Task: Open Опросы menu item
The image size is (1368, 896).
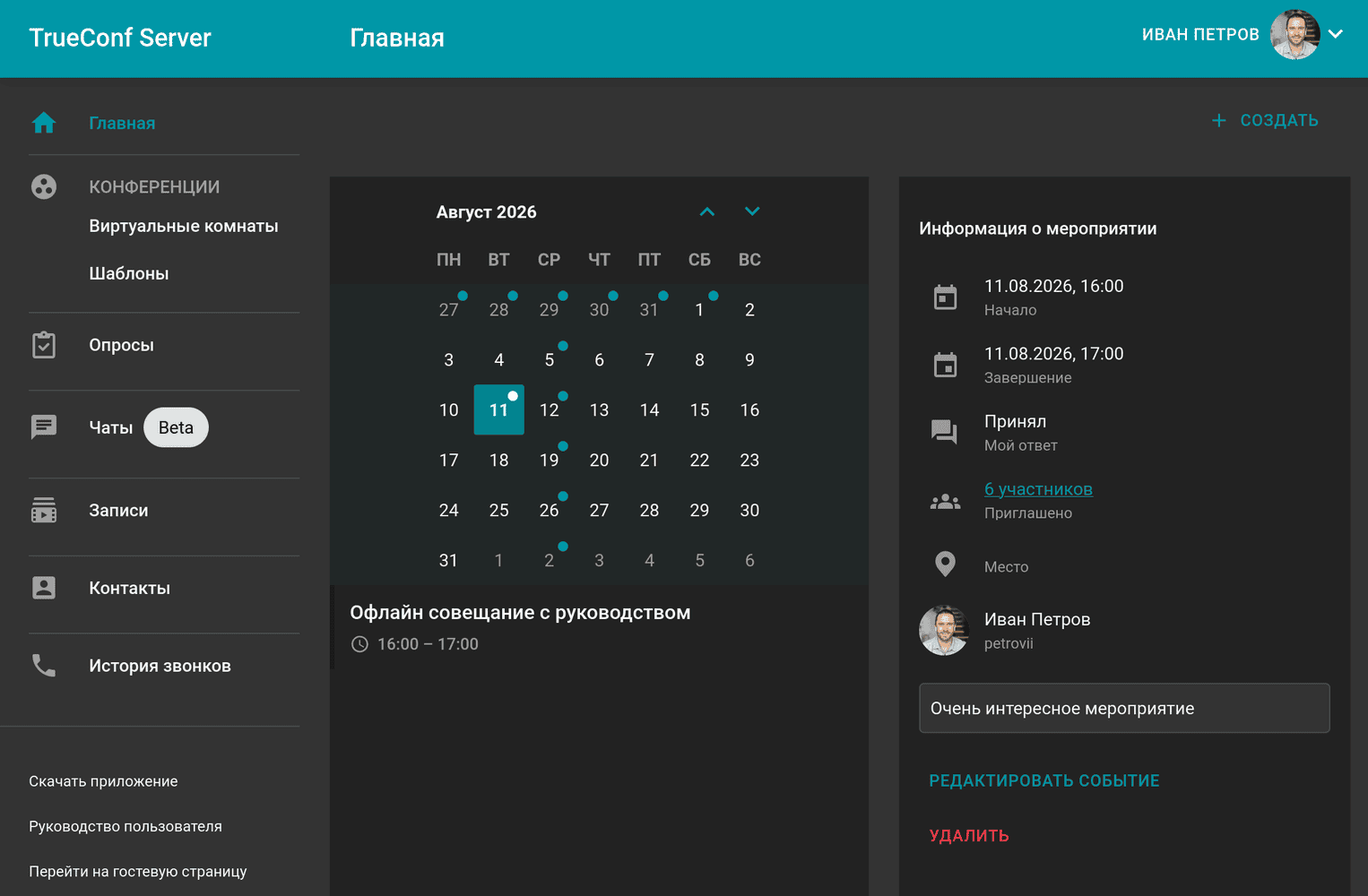Action: click(122, 345)
